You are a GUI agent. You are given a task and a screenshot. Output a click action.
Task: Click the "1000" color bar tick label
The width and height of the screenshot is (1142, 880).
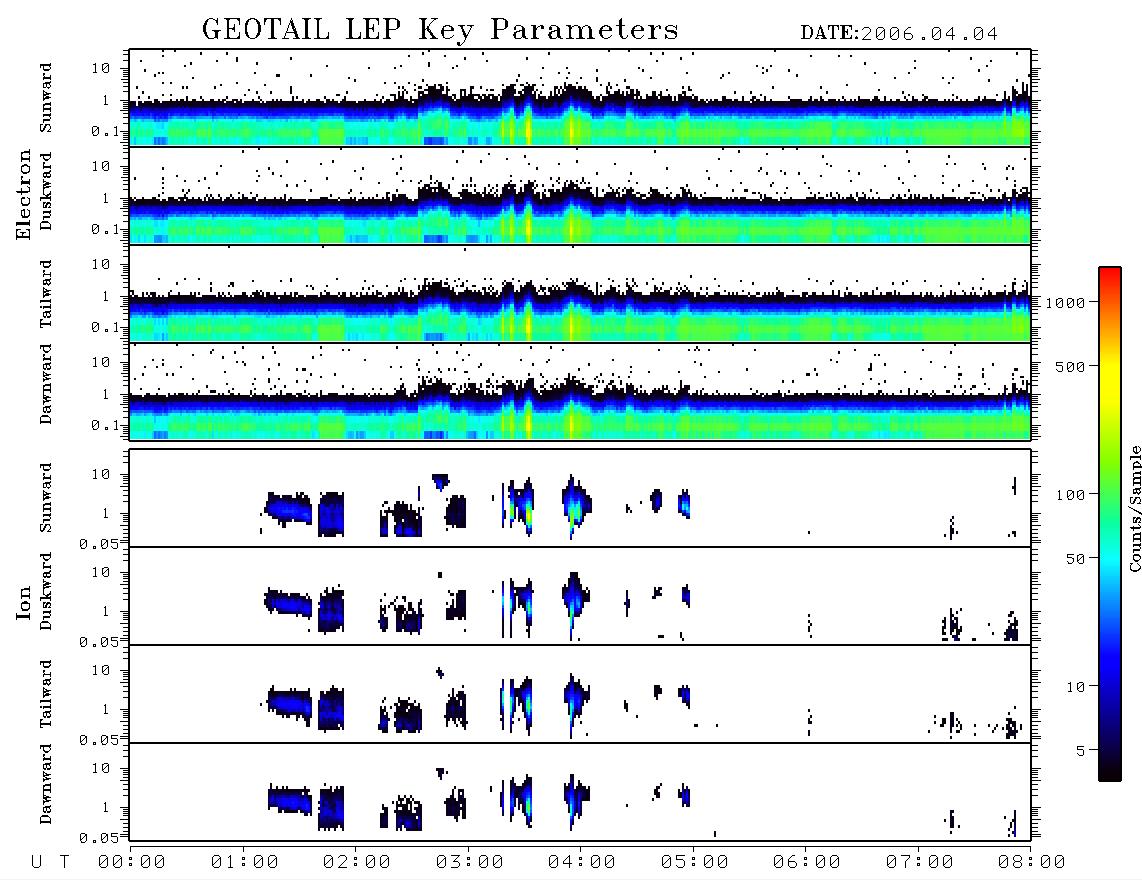1066,302
